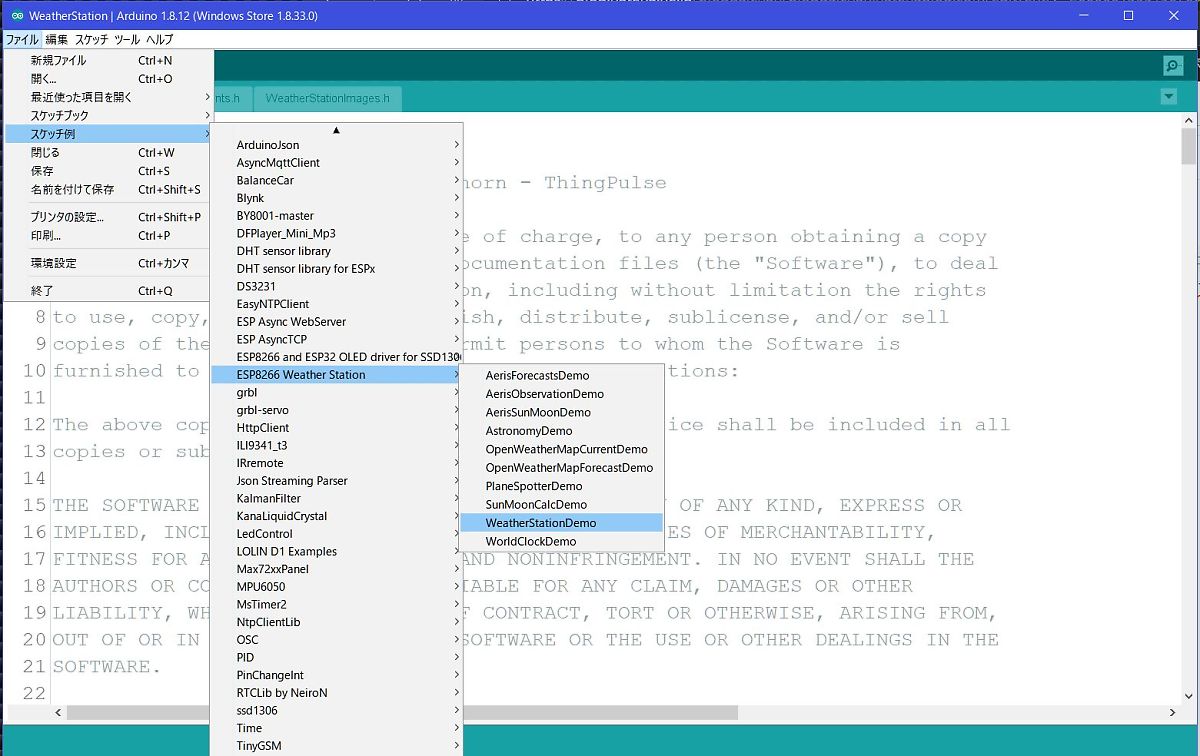This screenshot has height=756, width=1200.
Task: Open the ツール menu
Action: tap(127, 39)
